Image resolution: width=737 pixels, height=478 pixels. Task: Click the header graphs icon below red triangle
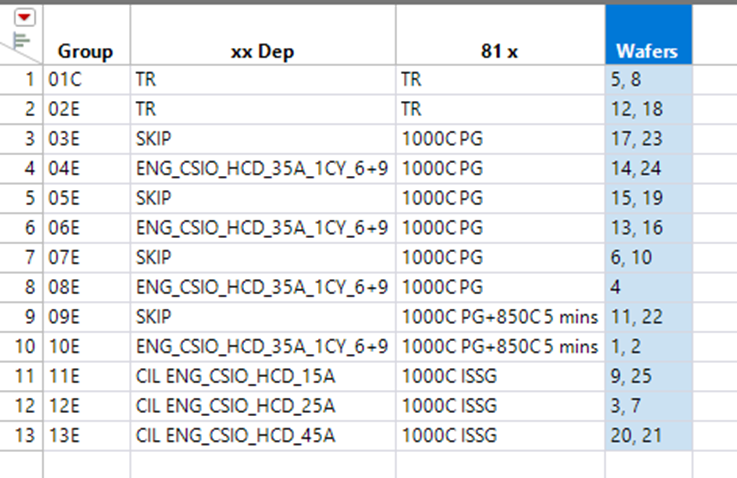coord(19,40)
